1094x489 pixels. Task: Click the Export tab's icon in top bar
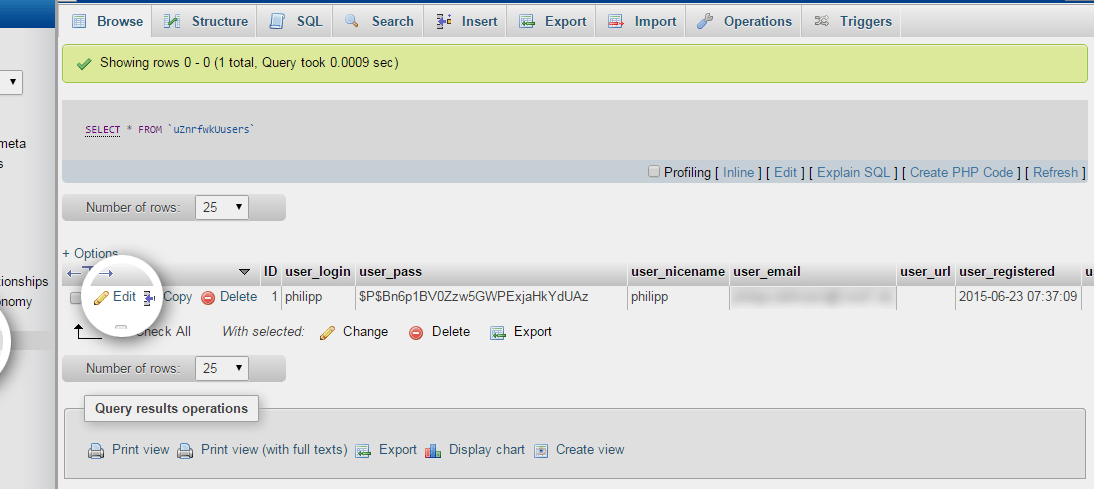pos(527,22)
